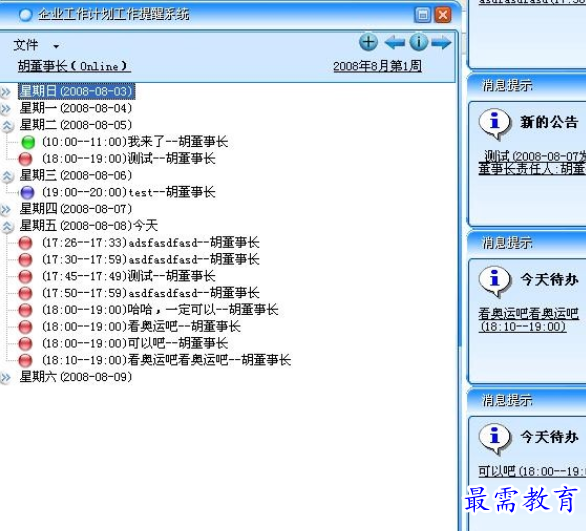The width and height of the screenshot is (586, 531).
Task: Select task (18:00--19:00)看奥运吧
Action: coord(141,327)
